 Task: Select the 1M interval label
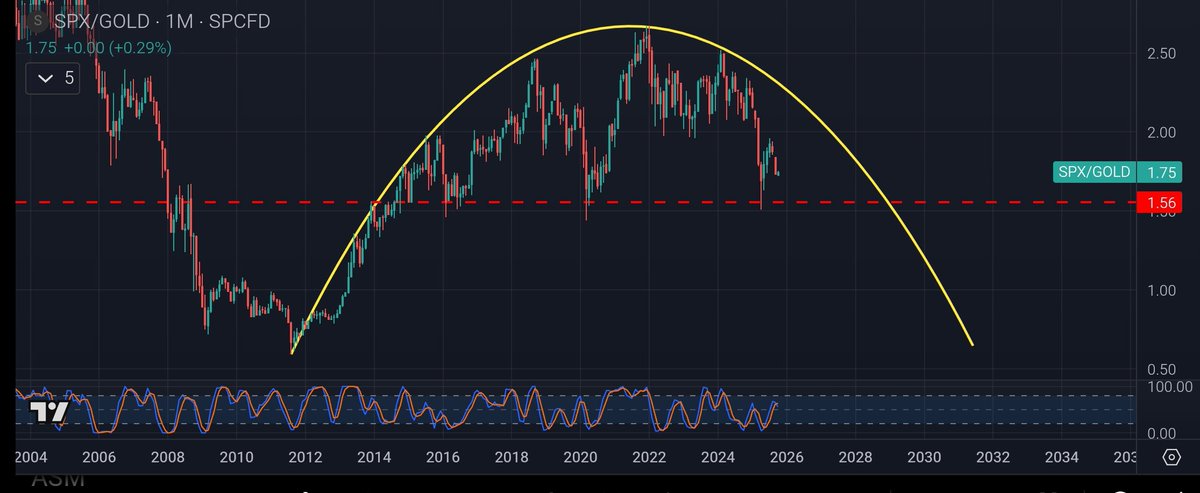pos(180,20)
